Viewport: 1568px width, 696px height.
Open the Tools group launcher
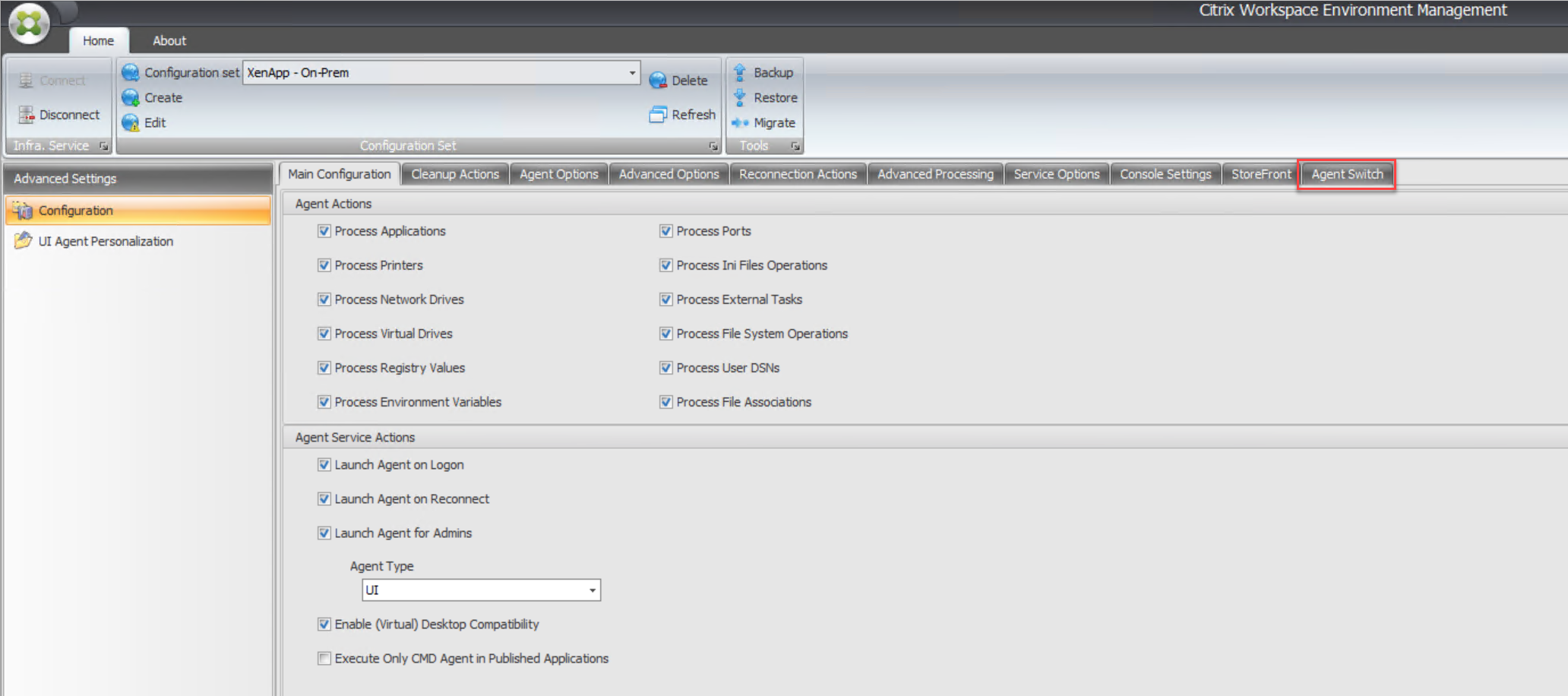pyautogui.click(x=795, y=146)
